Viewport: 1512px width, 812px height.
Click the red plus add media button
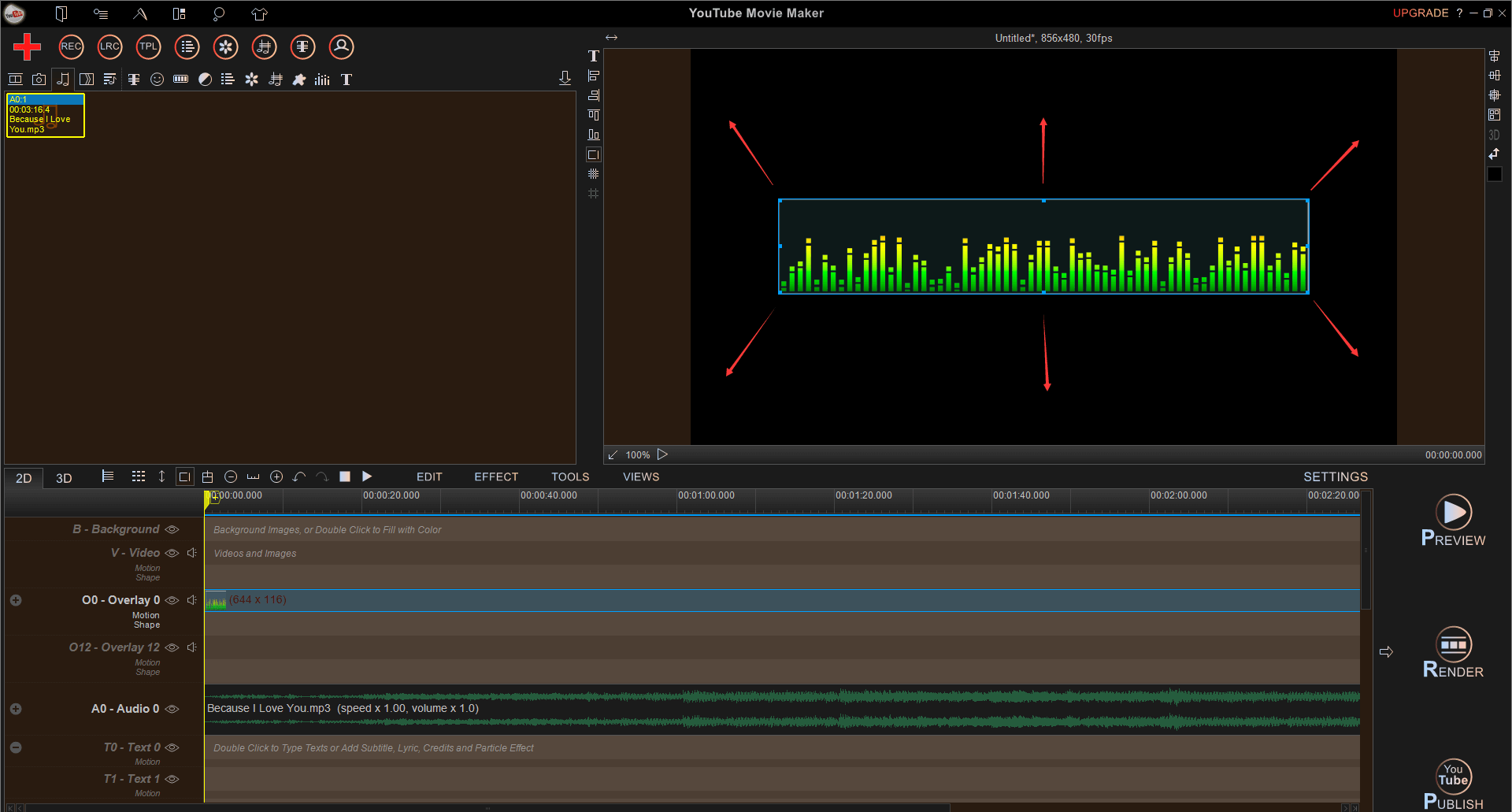(27, 47)
